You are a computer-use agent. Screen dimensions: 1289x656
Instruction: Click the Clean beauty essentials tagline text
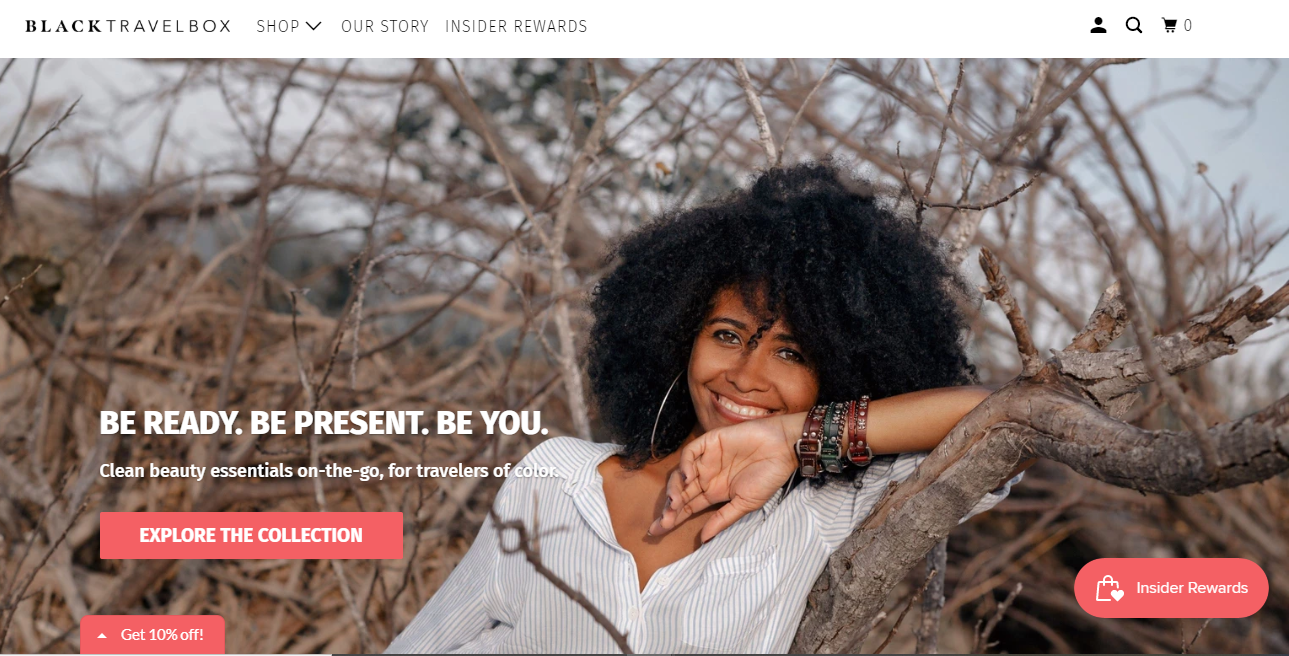point(329,470)
